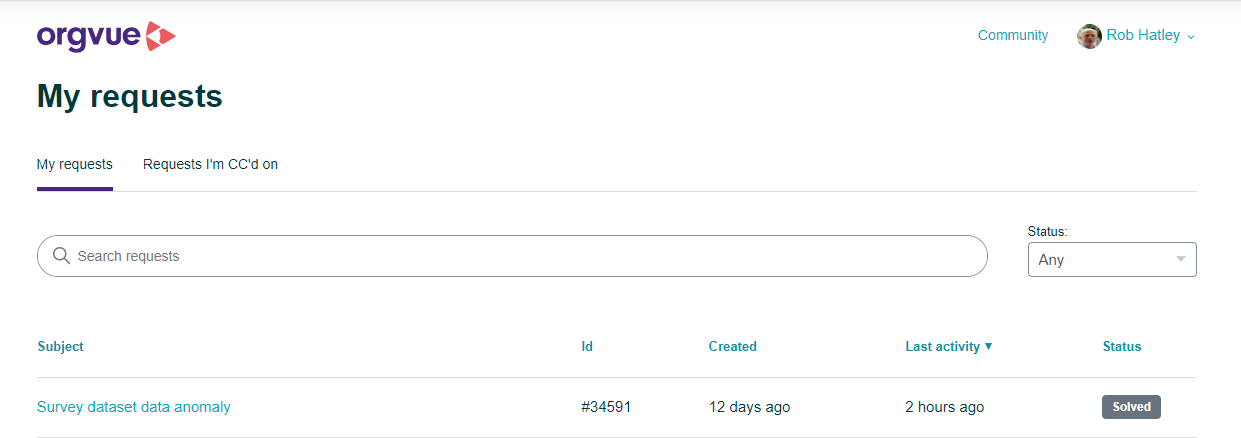Sort by the Last activity column header
This screenshot has width=1241, height=438.
click(x=943, y=346)
